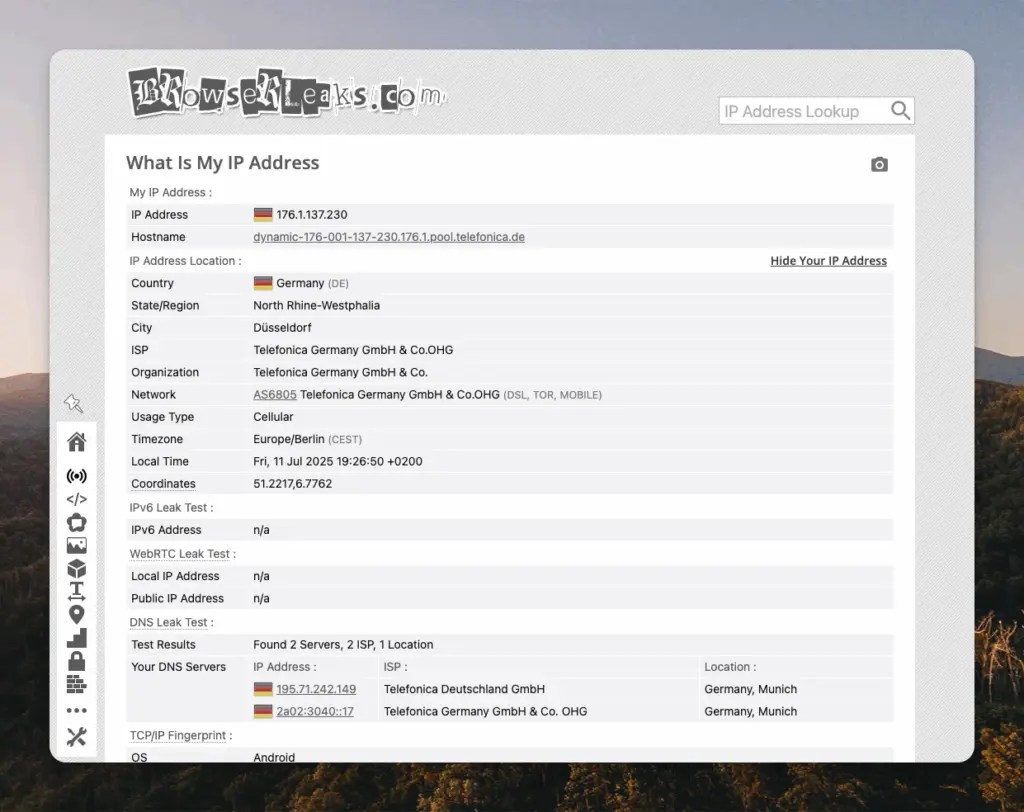Take a screenshot using the camera icon
The width and height of the screenshot is (1024, 812).
(879, 164)
